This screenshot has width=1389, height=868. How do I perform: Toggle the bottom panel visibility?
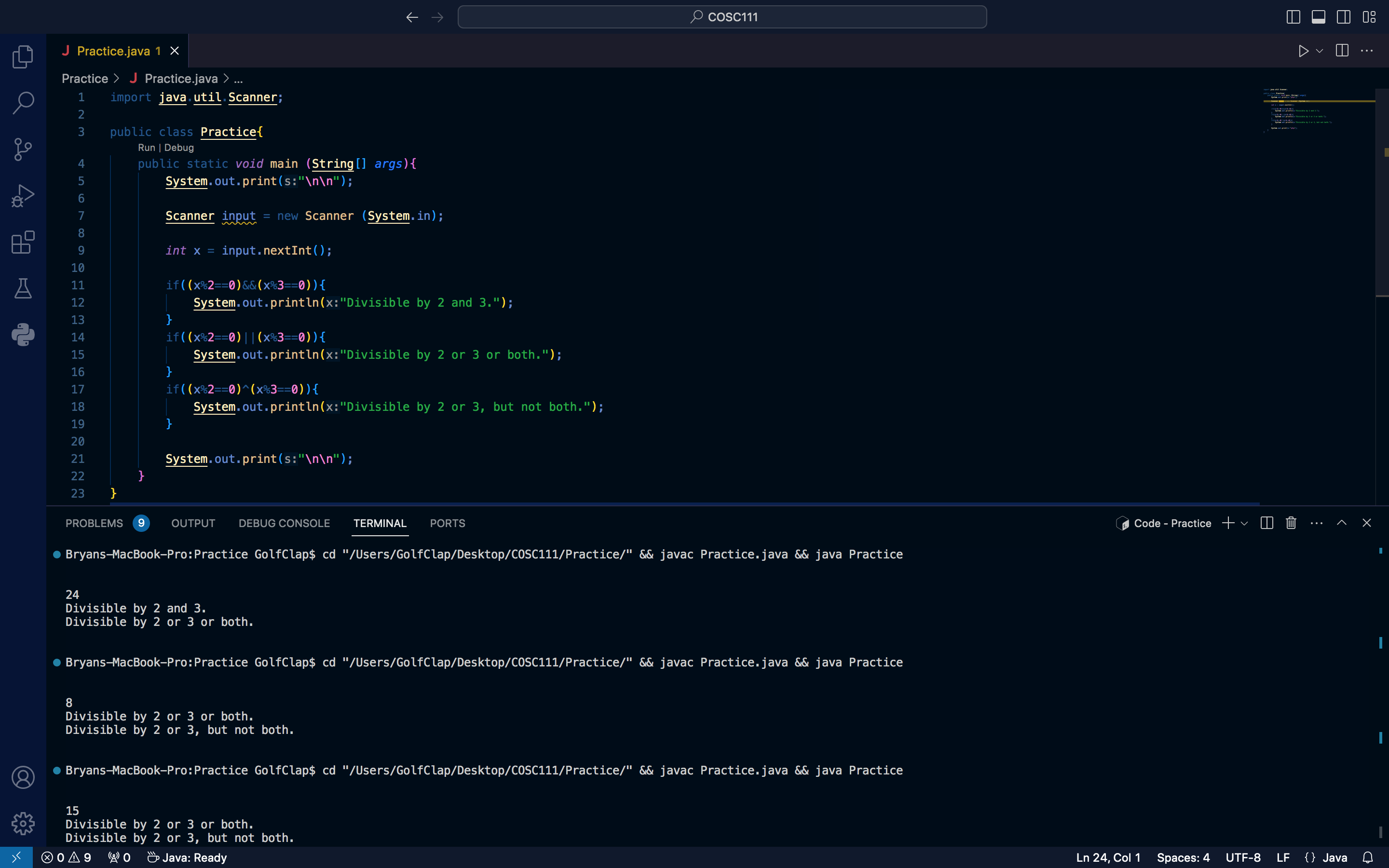1319,17
